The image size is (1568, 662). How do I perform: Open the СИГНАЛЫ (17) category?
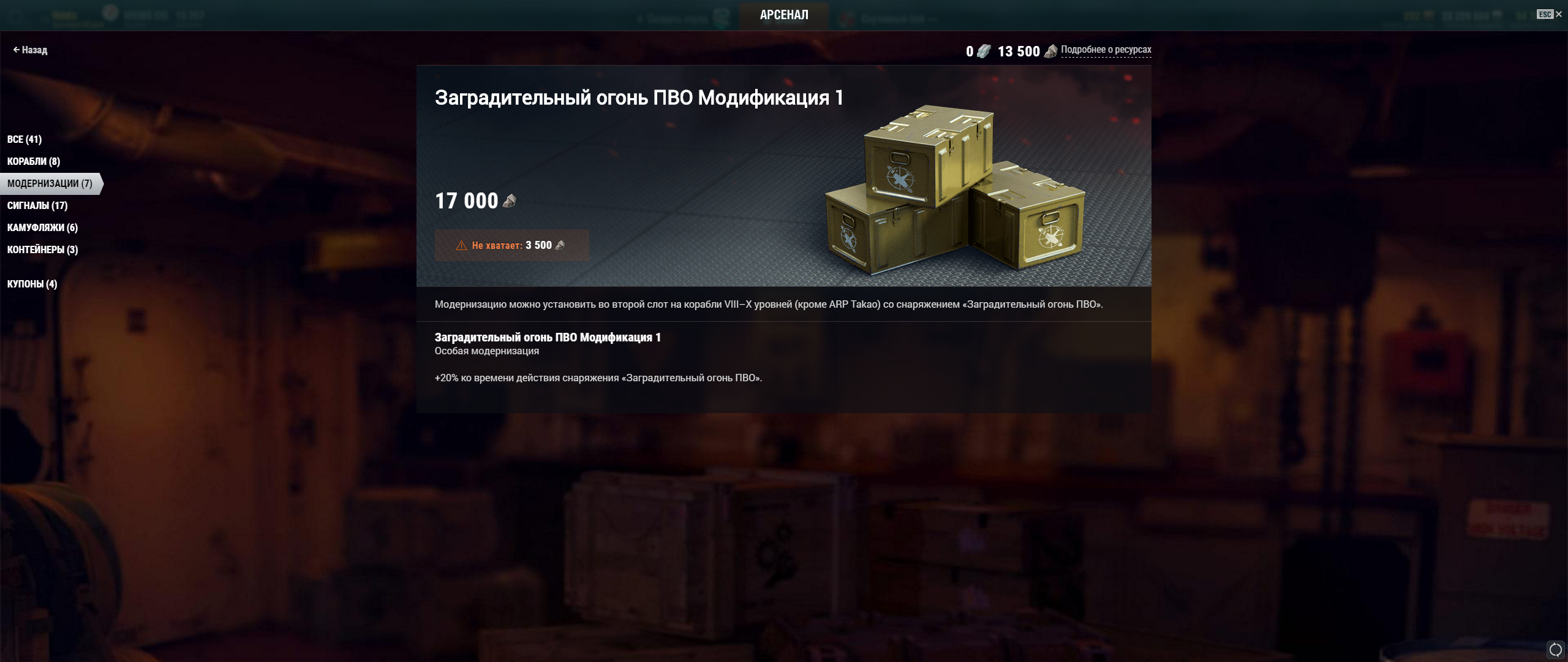tap(37, 206)
